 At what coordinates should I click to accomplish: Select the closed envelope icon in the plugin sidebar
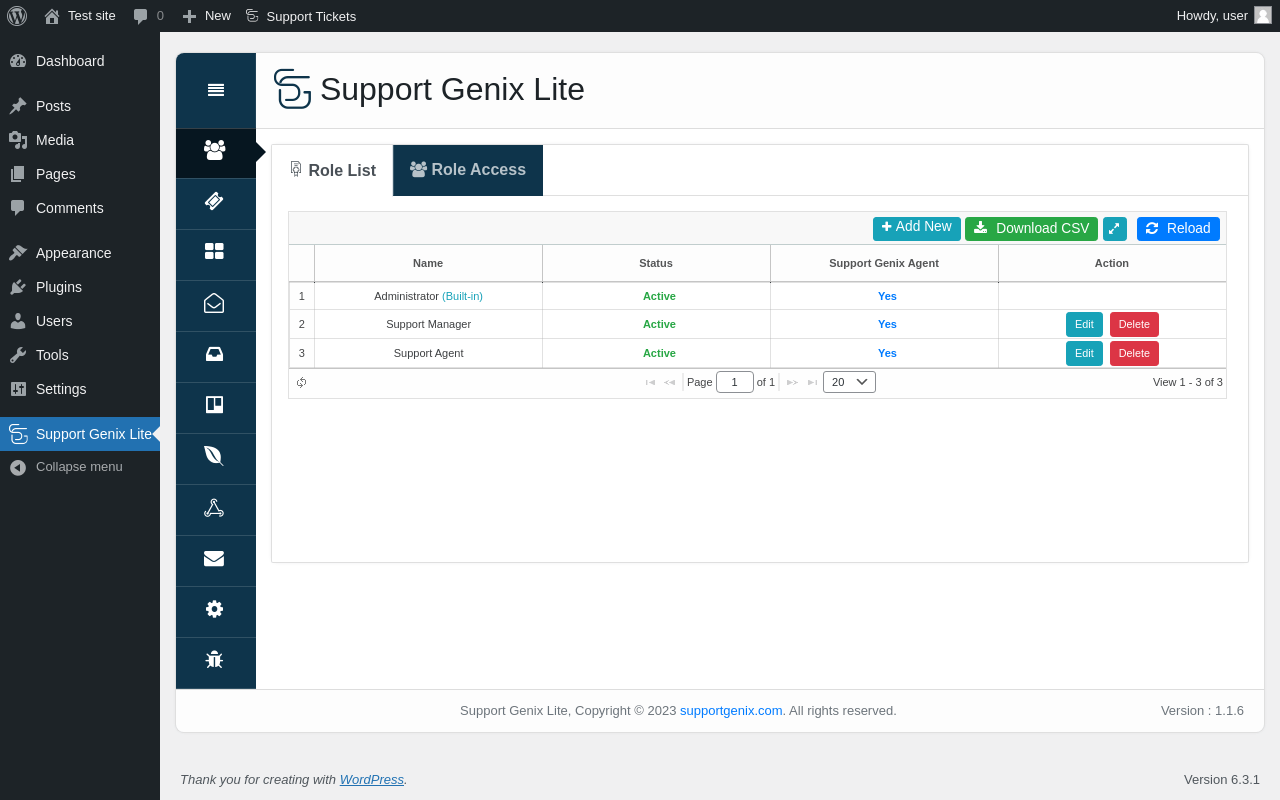(216, 561)
